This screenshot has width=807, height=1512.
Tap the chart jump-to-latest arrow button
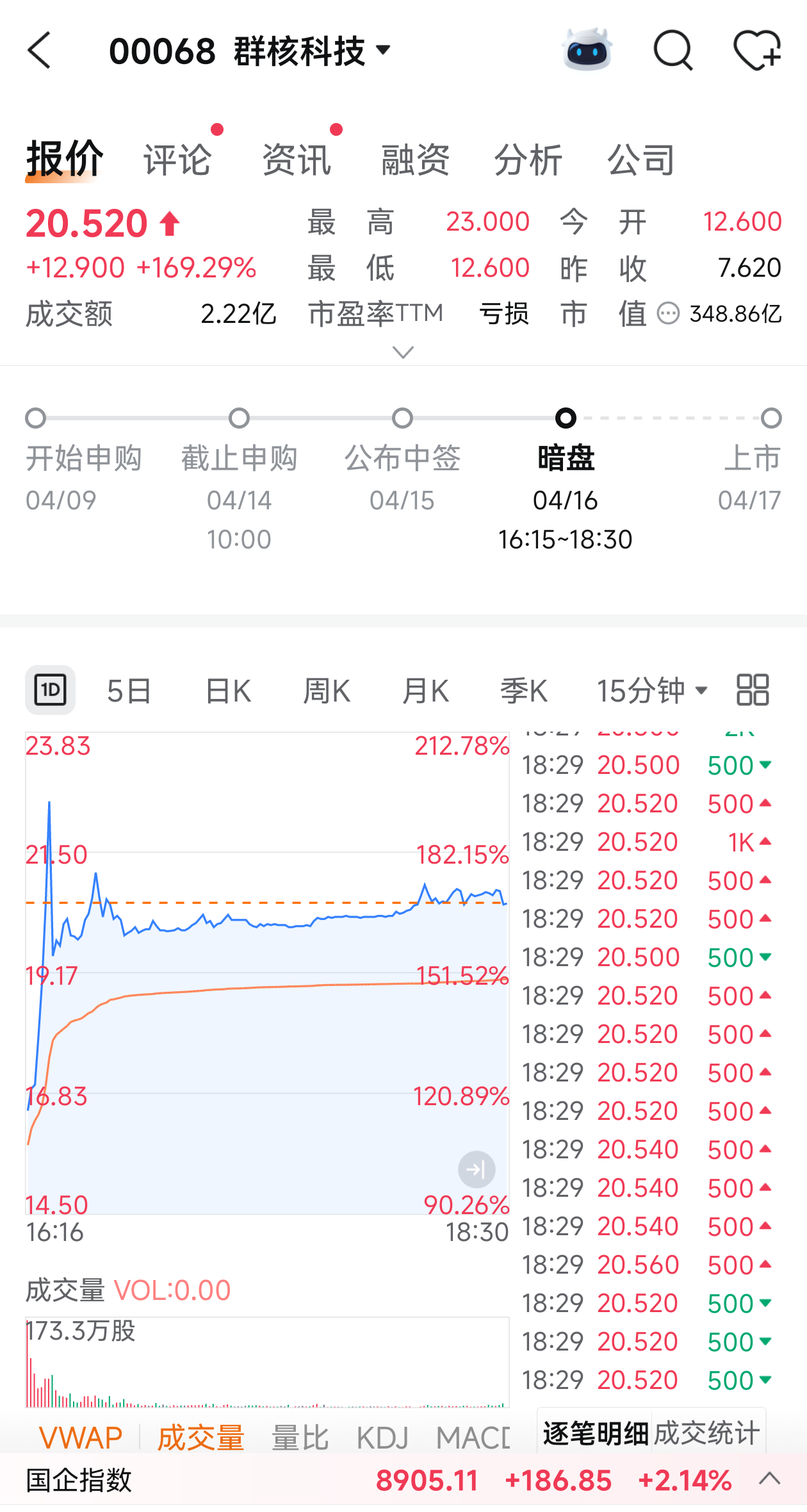[x=477, y=1170]
